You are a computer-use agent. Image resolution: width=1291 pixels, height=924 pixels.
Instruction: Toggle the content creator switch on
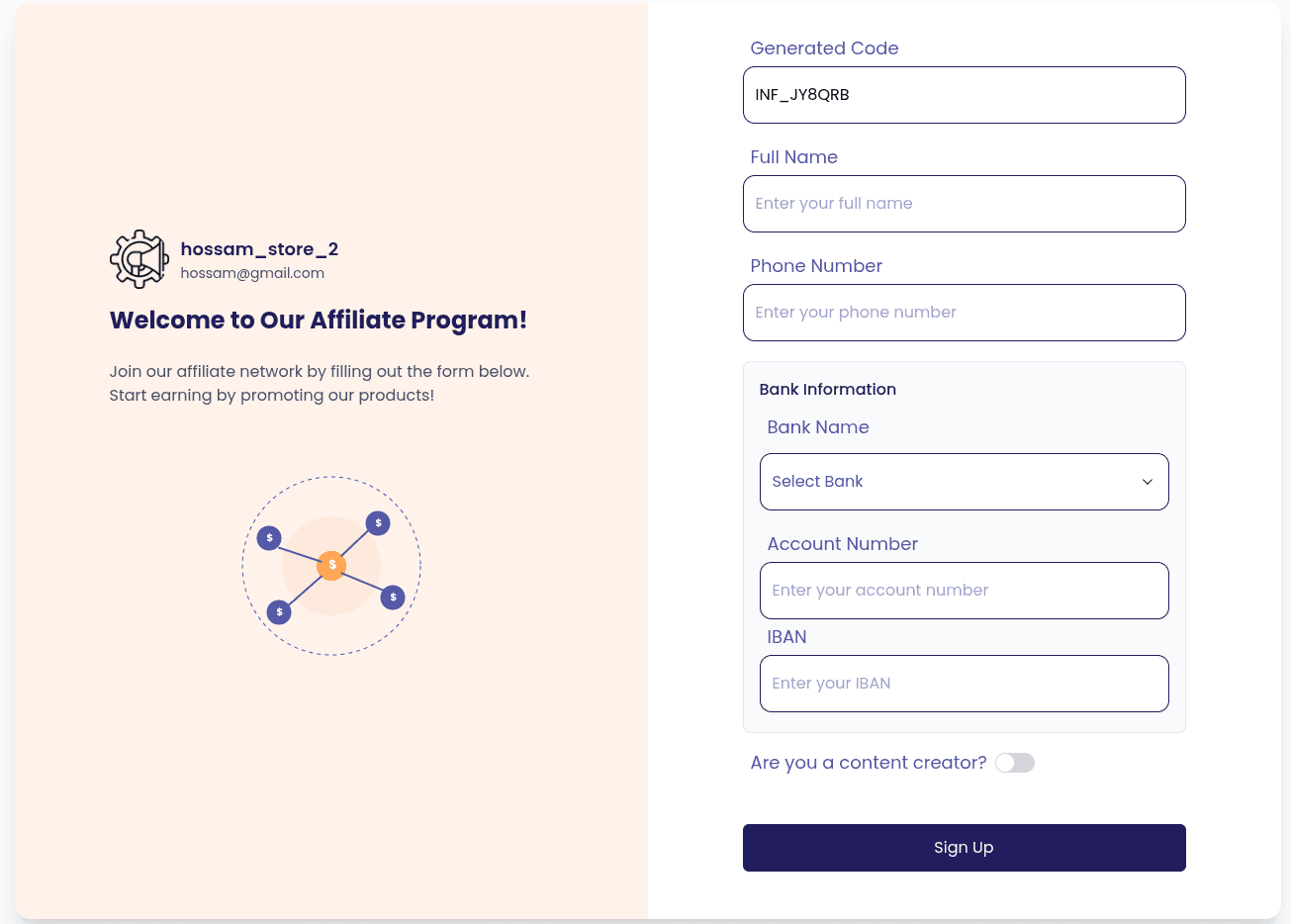pyautogui.click(x=1014, y=763)
